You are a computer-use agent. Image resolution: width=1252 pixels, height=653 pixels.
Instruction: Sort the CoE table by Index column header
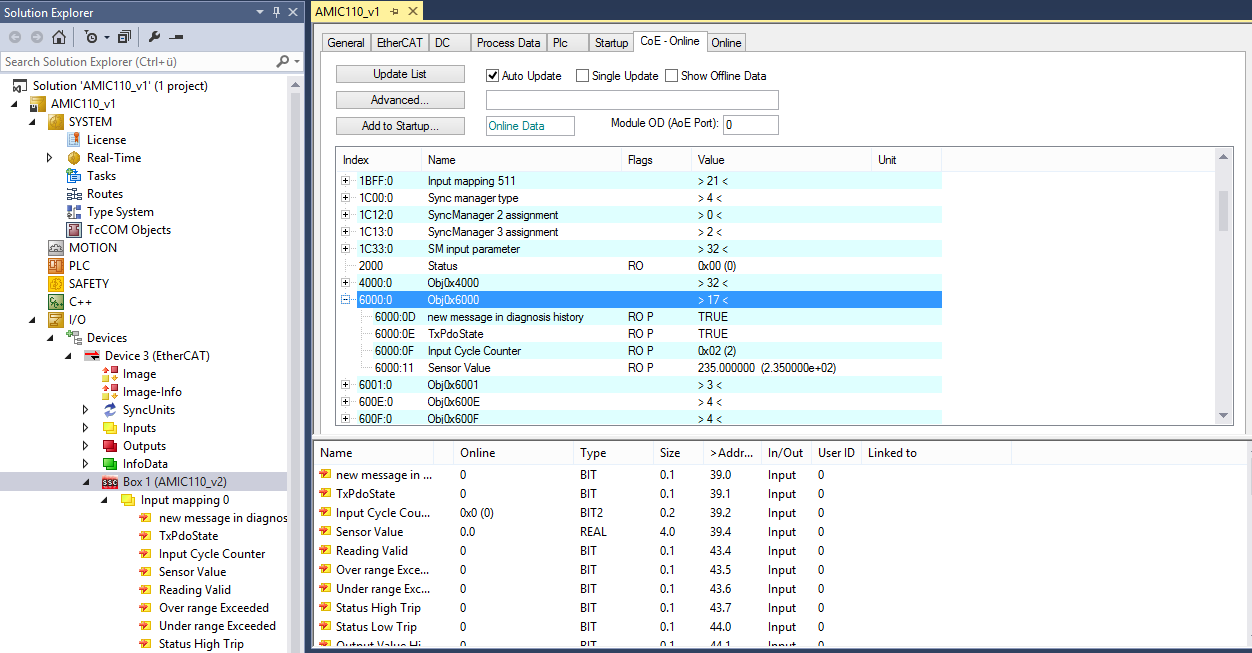pyautogui.click(x=379, y=160)
